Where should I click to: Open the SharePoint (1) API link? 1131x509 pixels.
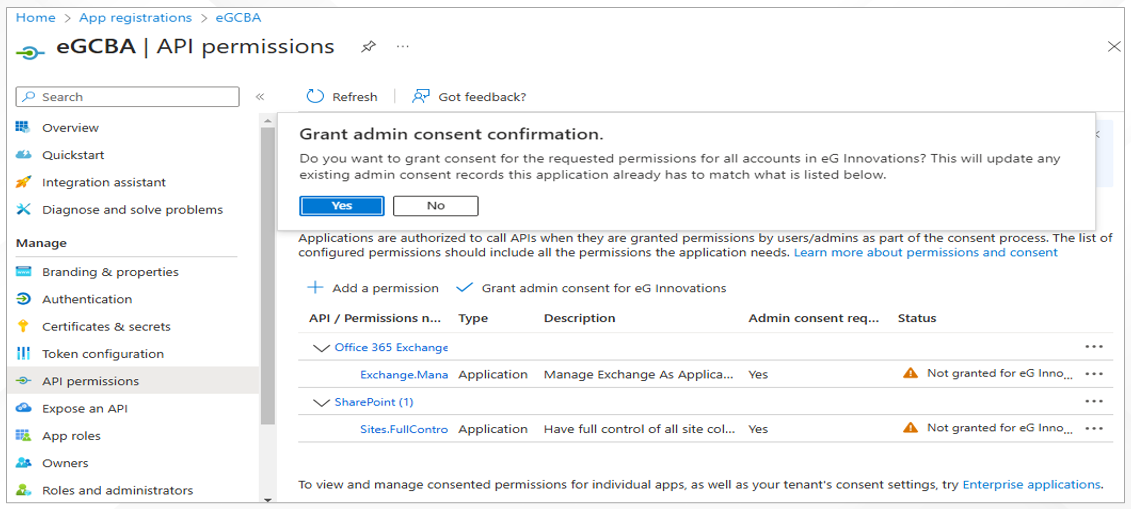[x=374, y=402]
